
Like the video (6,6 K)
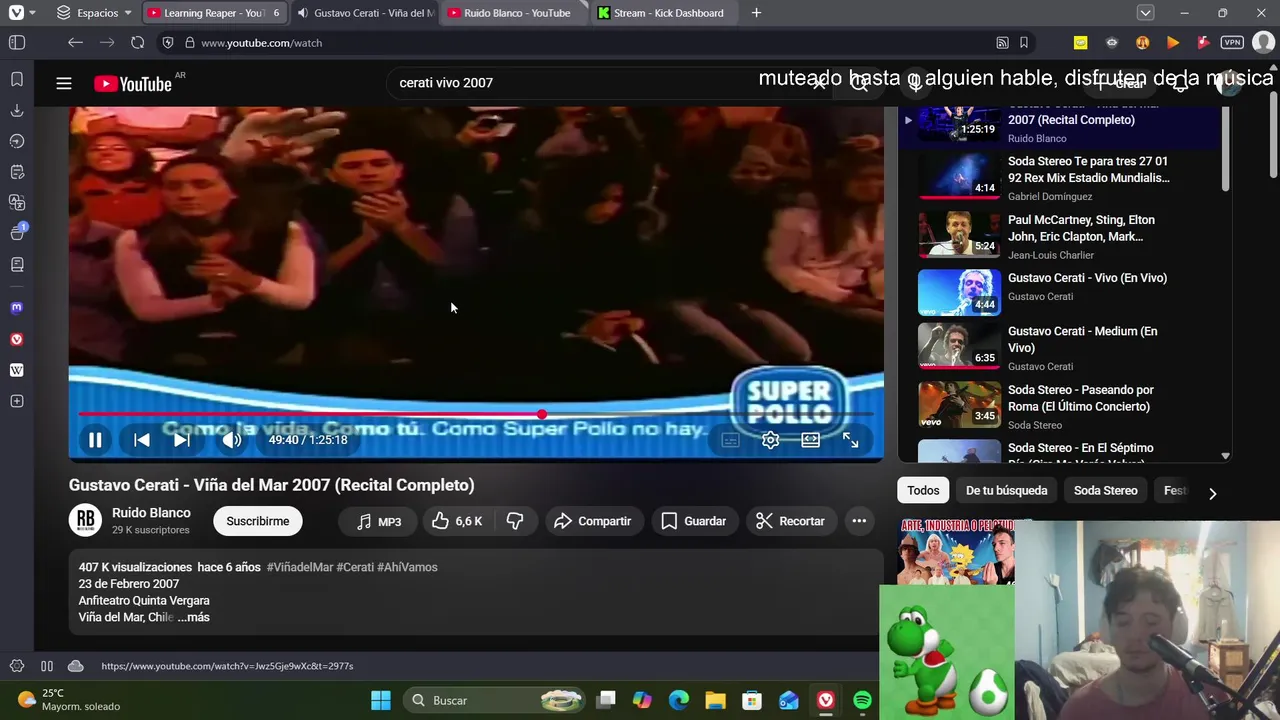tap(457, 521)
